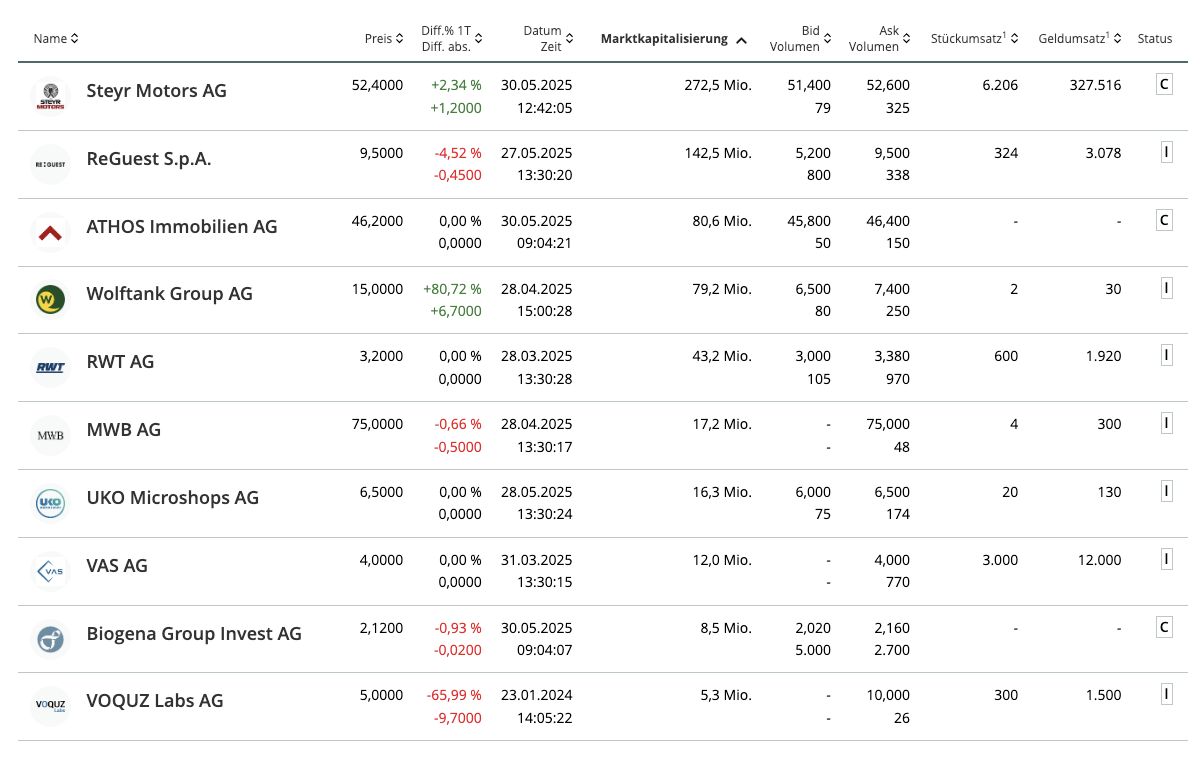1201x759 pixels.
Task: Click the UKO Microshops logo
Action: point(50,504)
